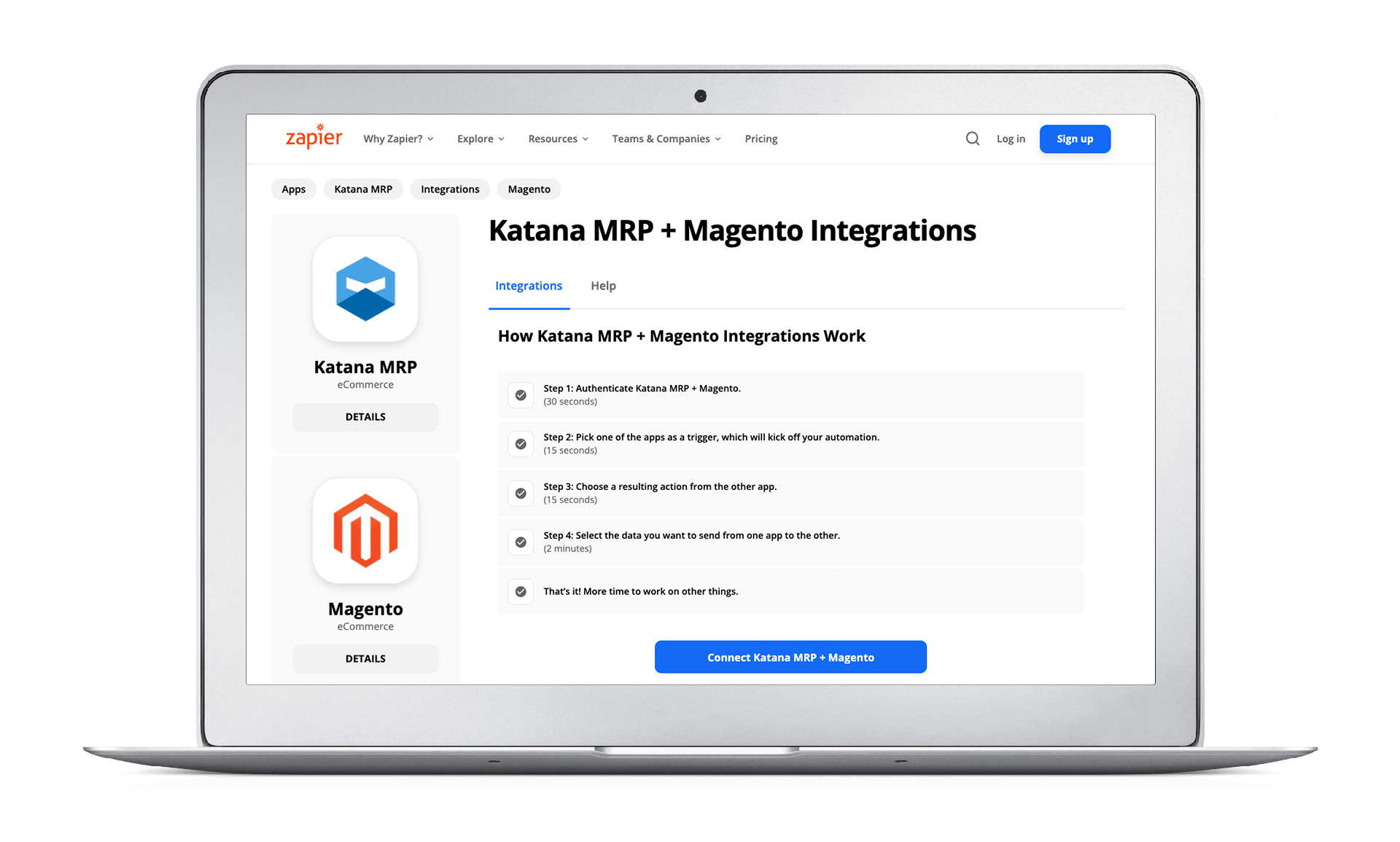This screenshot has width=1400, height=842.
Task: Click the Katana MRP app logo
Action: tap(365, 289)
